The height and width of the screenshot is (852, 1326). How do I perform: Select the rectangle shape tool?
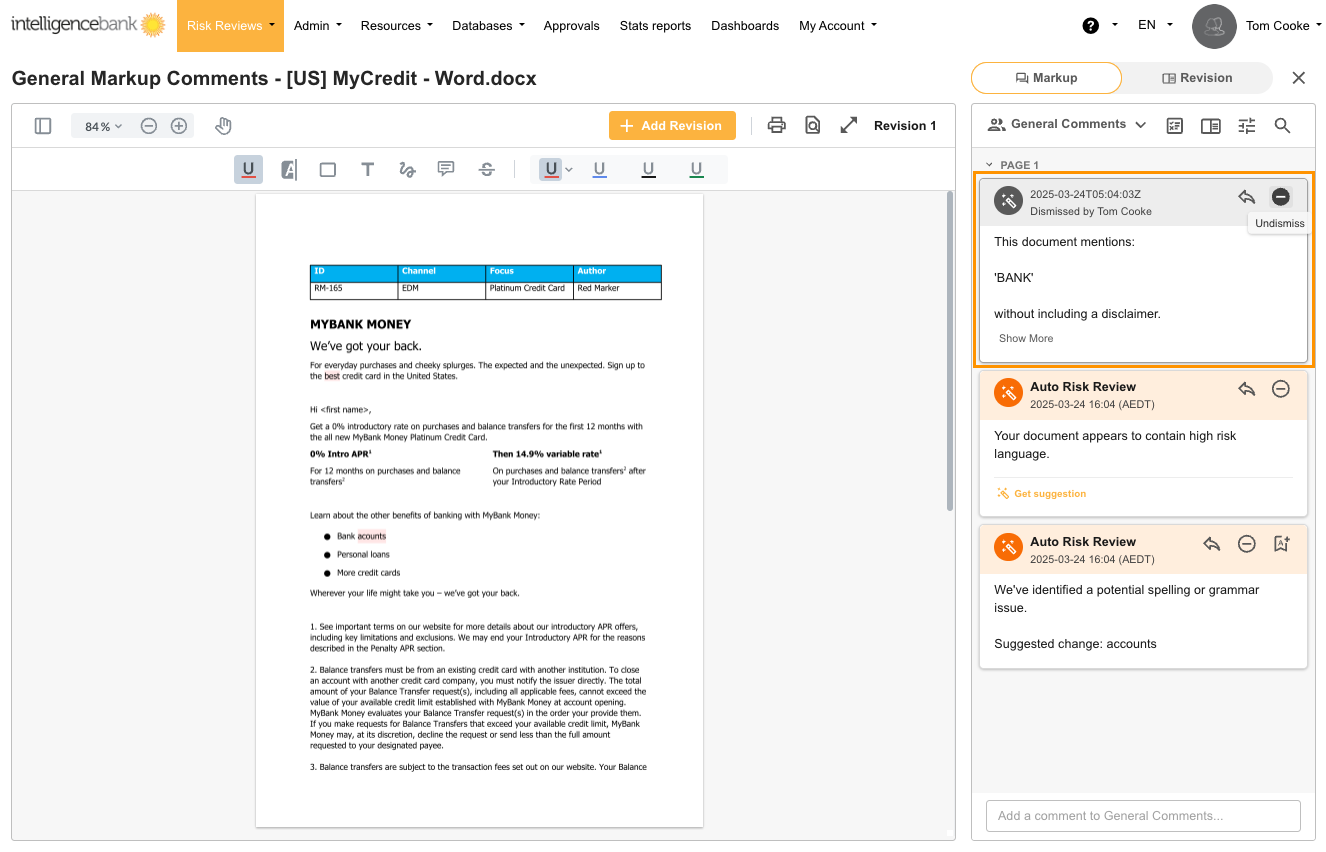pos(327,169)
